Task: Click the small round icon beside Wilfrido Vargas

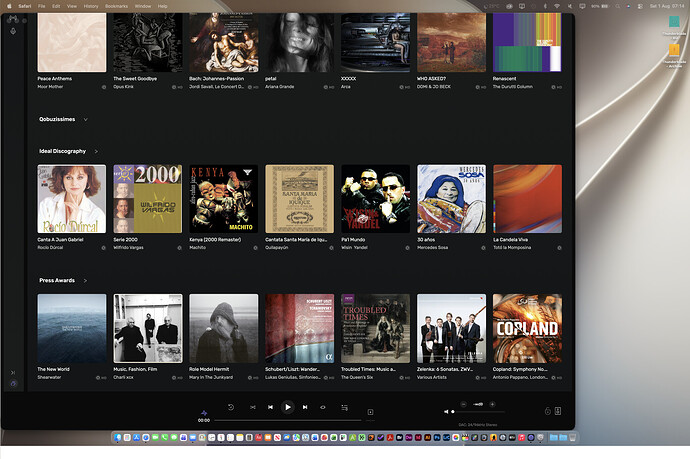Action: [x=179, y=248]
